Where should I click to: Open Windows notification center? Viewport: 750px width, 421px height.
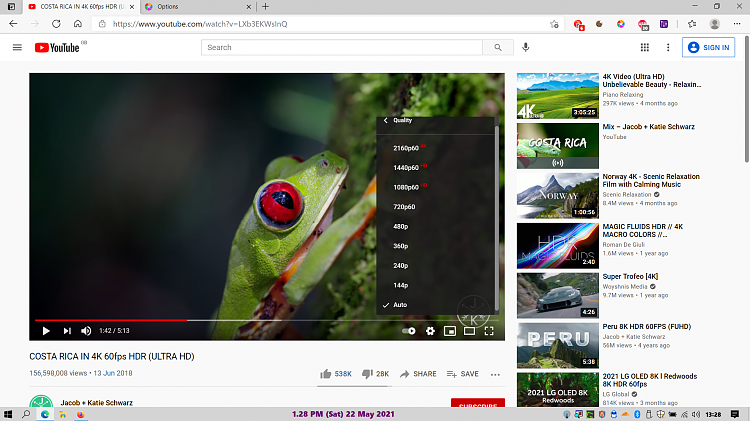[735, 414]
